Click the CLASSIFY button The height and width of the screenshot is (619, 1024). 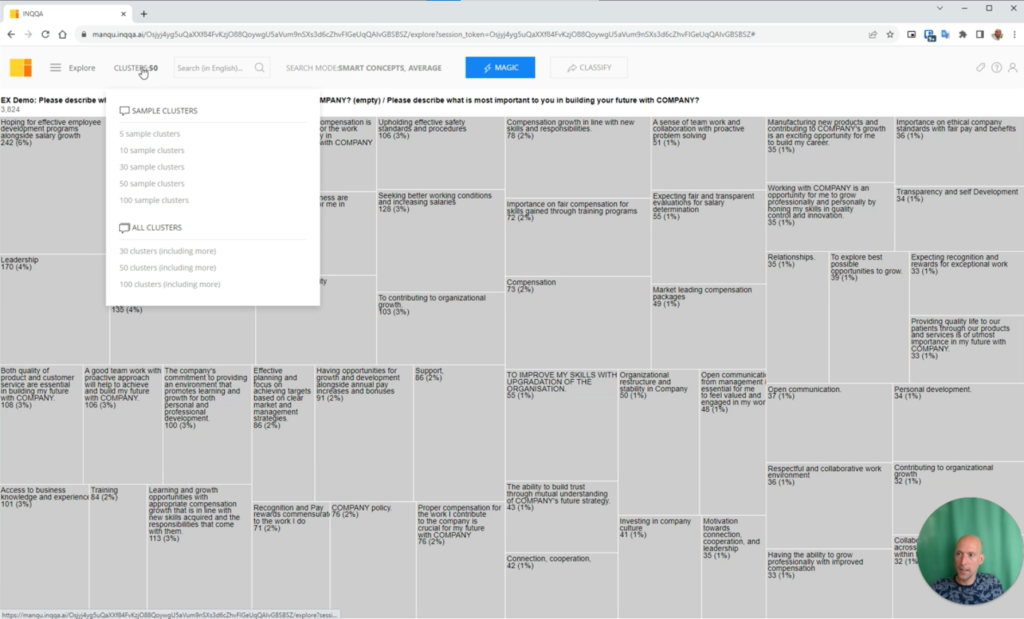point(589,67)
